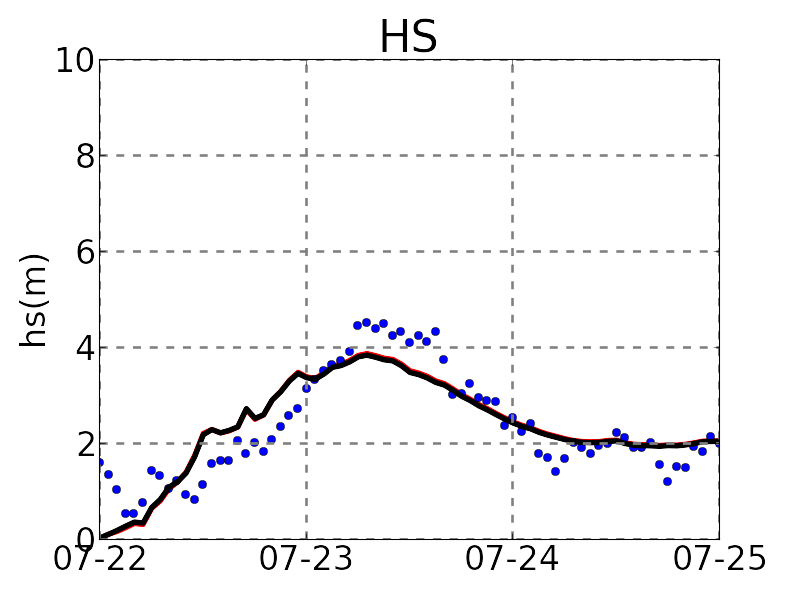This screenshot has width=800, height=600.
Task: Click the x-axis date label '07-25'
Action: pos(719,558)
